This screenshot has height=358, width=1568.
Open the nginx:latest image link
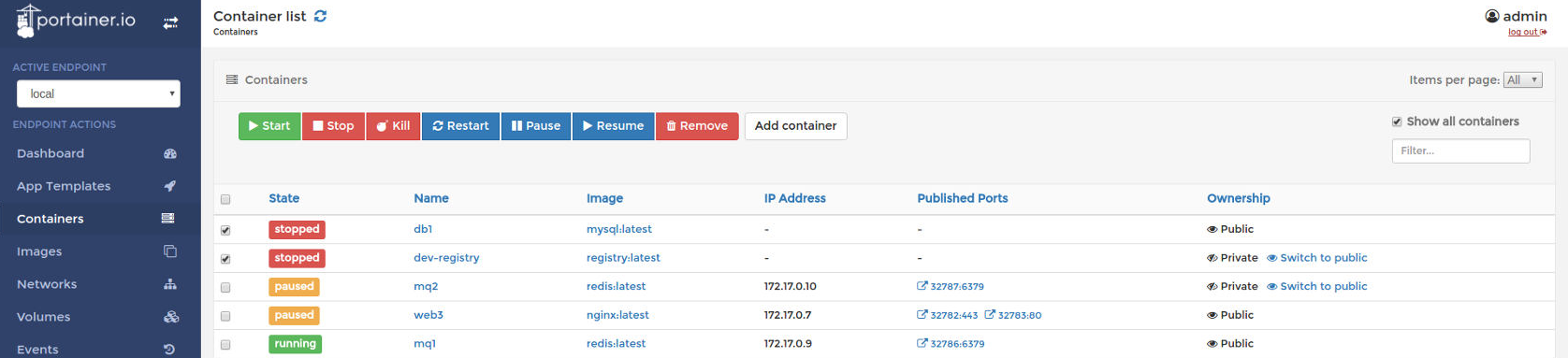click(617, 315)
